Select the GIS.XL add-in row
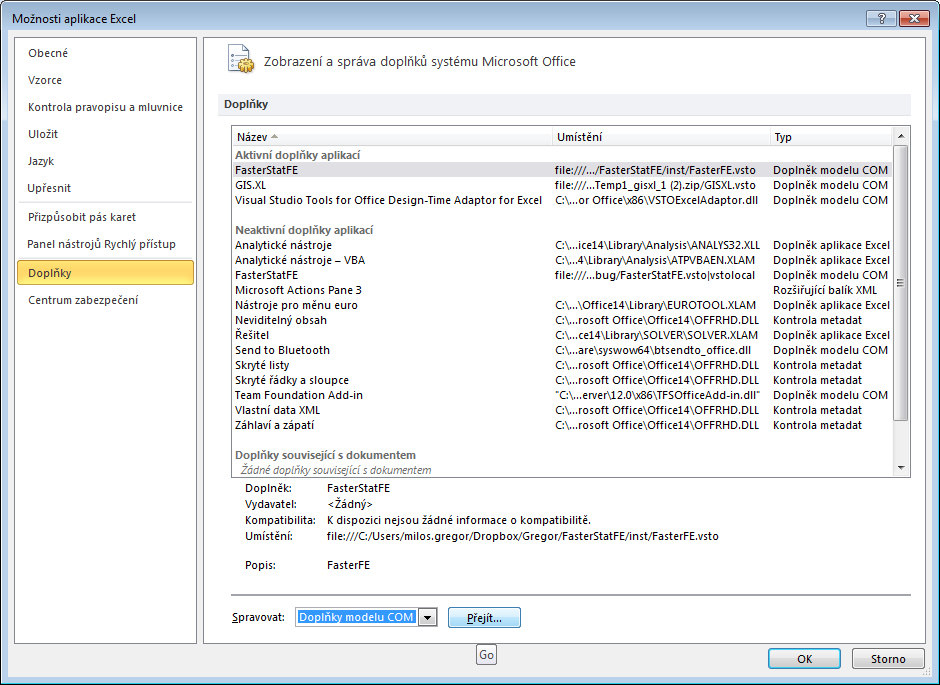Image resolution: width=940 pixels, height=685 pixels. coord(562,185)
